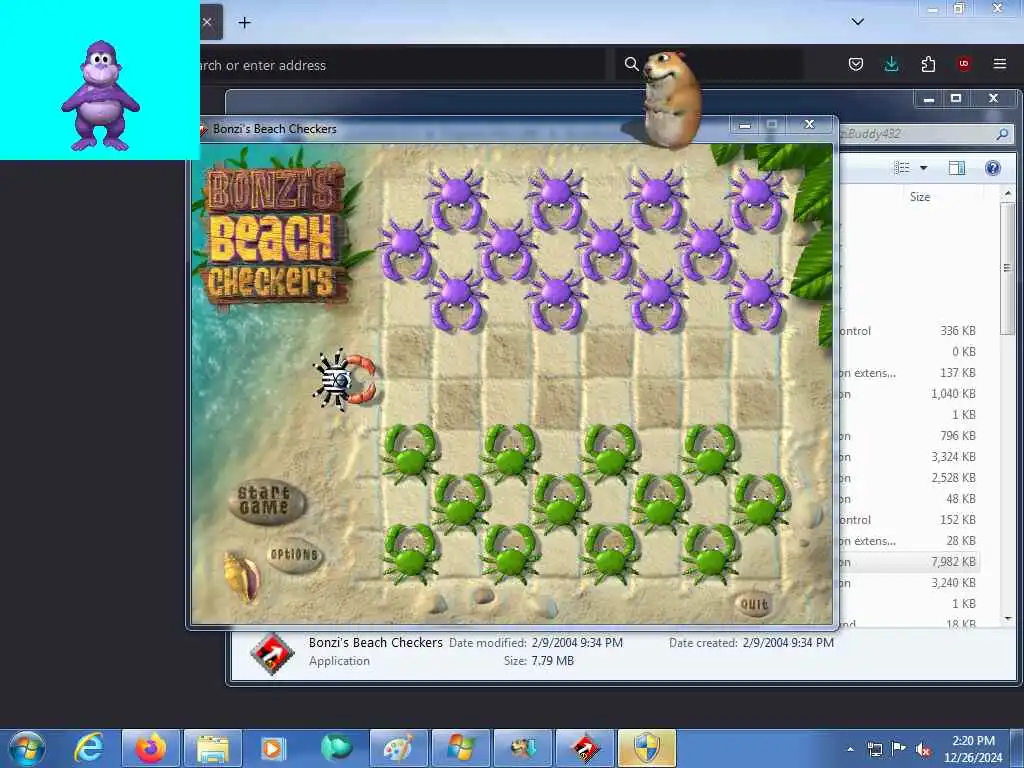This screenshot has height=768, width=1024.
Task: Select the file row sized 3,324 KB
Action: pos(910,456)
